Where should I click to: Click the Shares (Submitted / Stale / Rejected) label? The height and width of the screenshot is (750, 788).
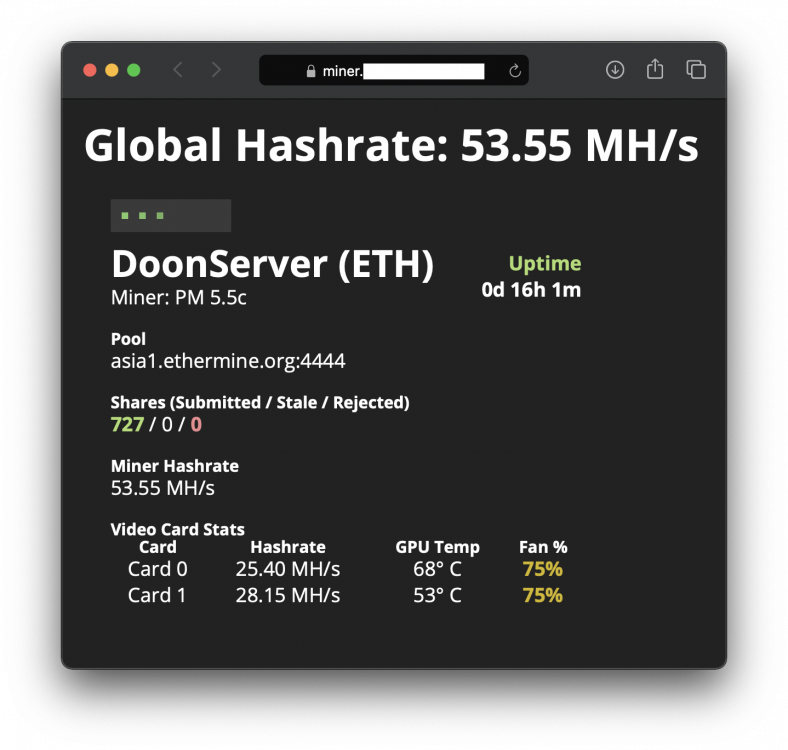[x=260, y=403]
